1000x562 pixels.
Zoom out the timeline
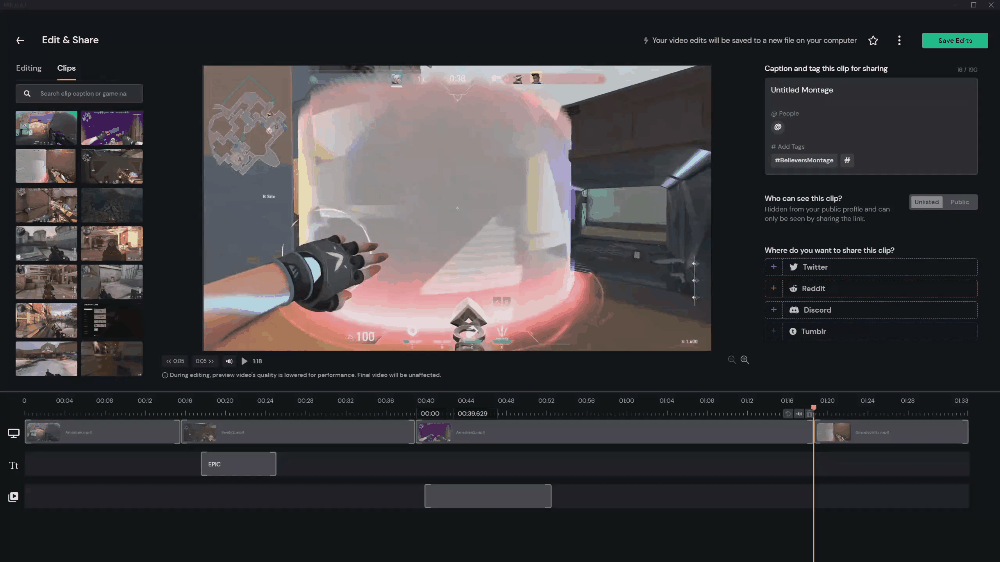pyautogui.click(x=732, y=360)
